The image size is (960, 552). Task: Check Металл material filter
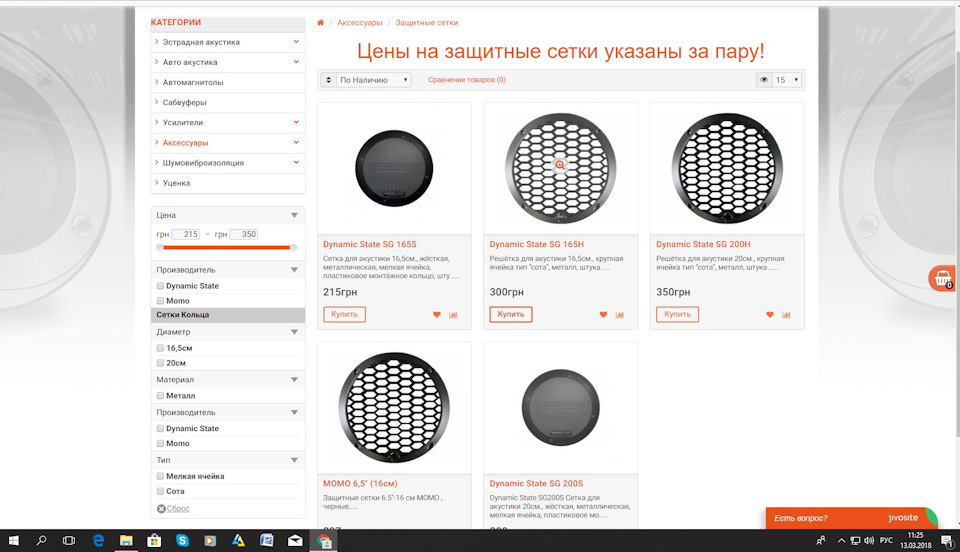160,396
